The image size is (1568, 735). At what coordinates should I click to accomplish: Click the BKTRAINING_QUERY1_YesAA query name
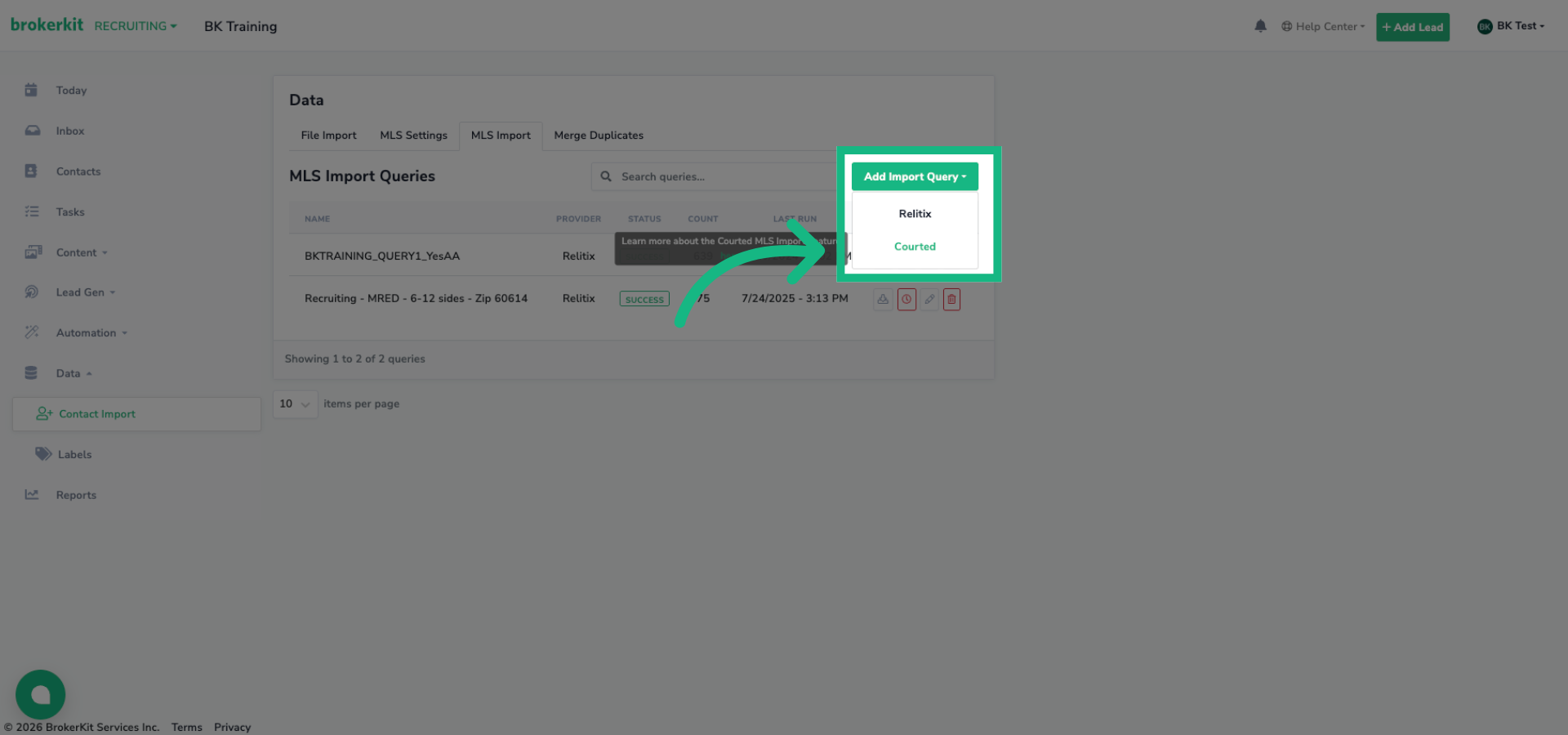coord(382,256)
